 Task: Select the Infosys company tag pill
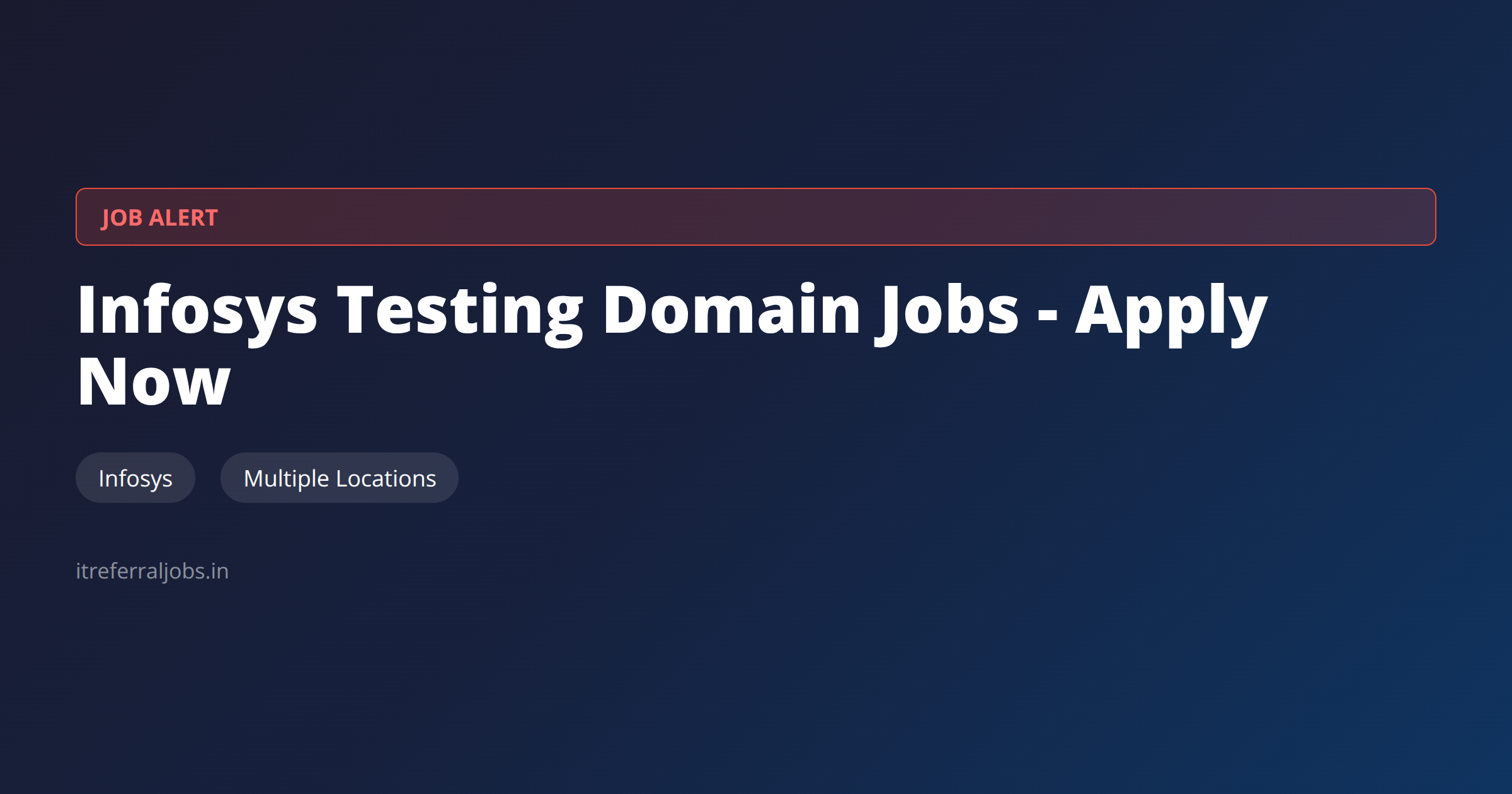tap(135, 478)
